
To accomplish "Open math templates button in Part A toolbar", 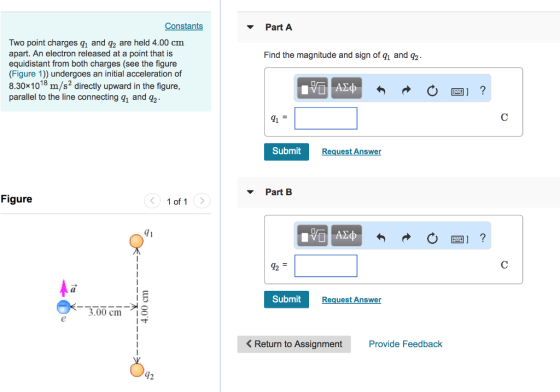I will 312,88.
